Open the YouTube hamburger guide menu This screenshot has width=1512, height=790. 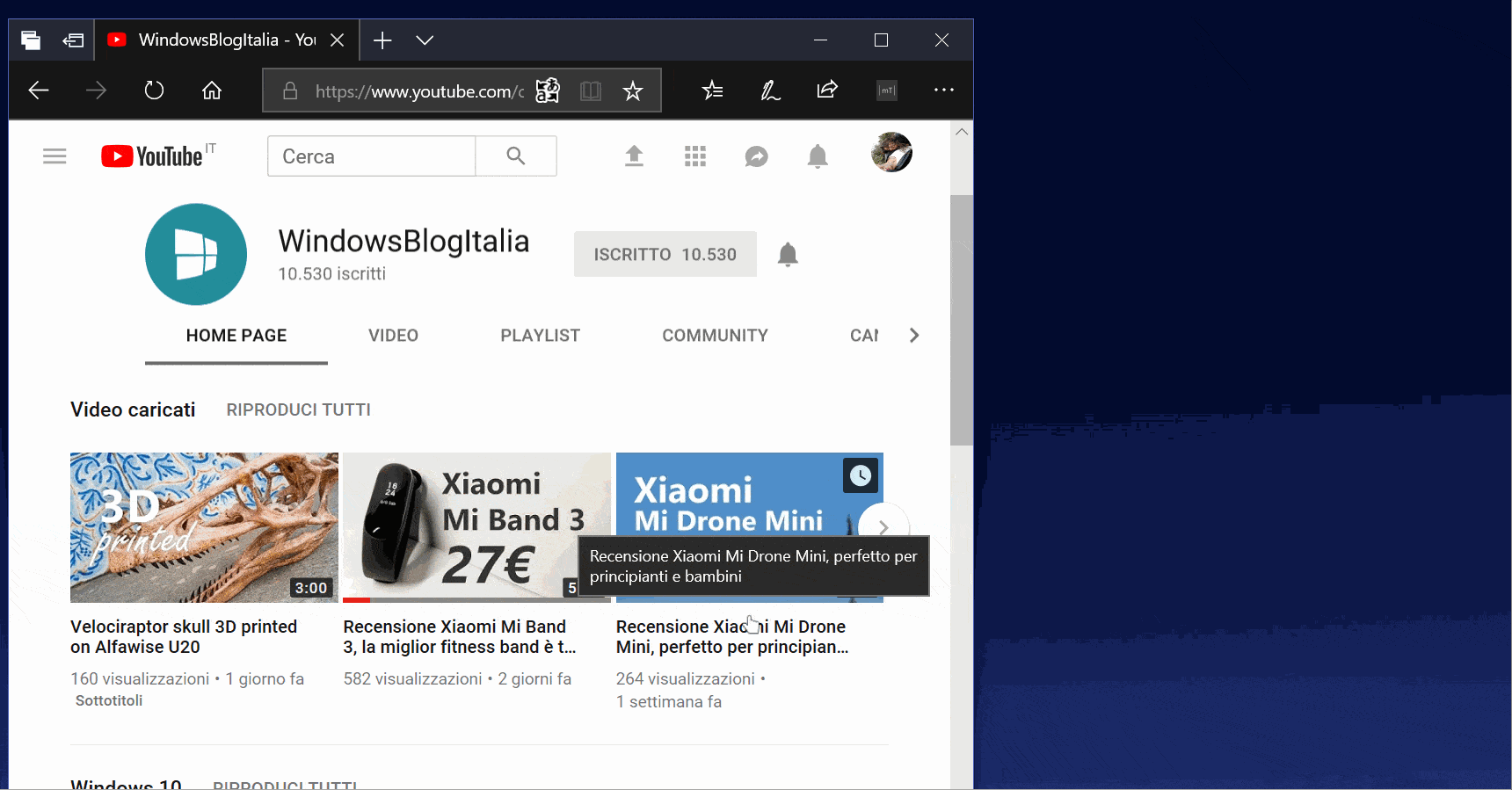55,156
